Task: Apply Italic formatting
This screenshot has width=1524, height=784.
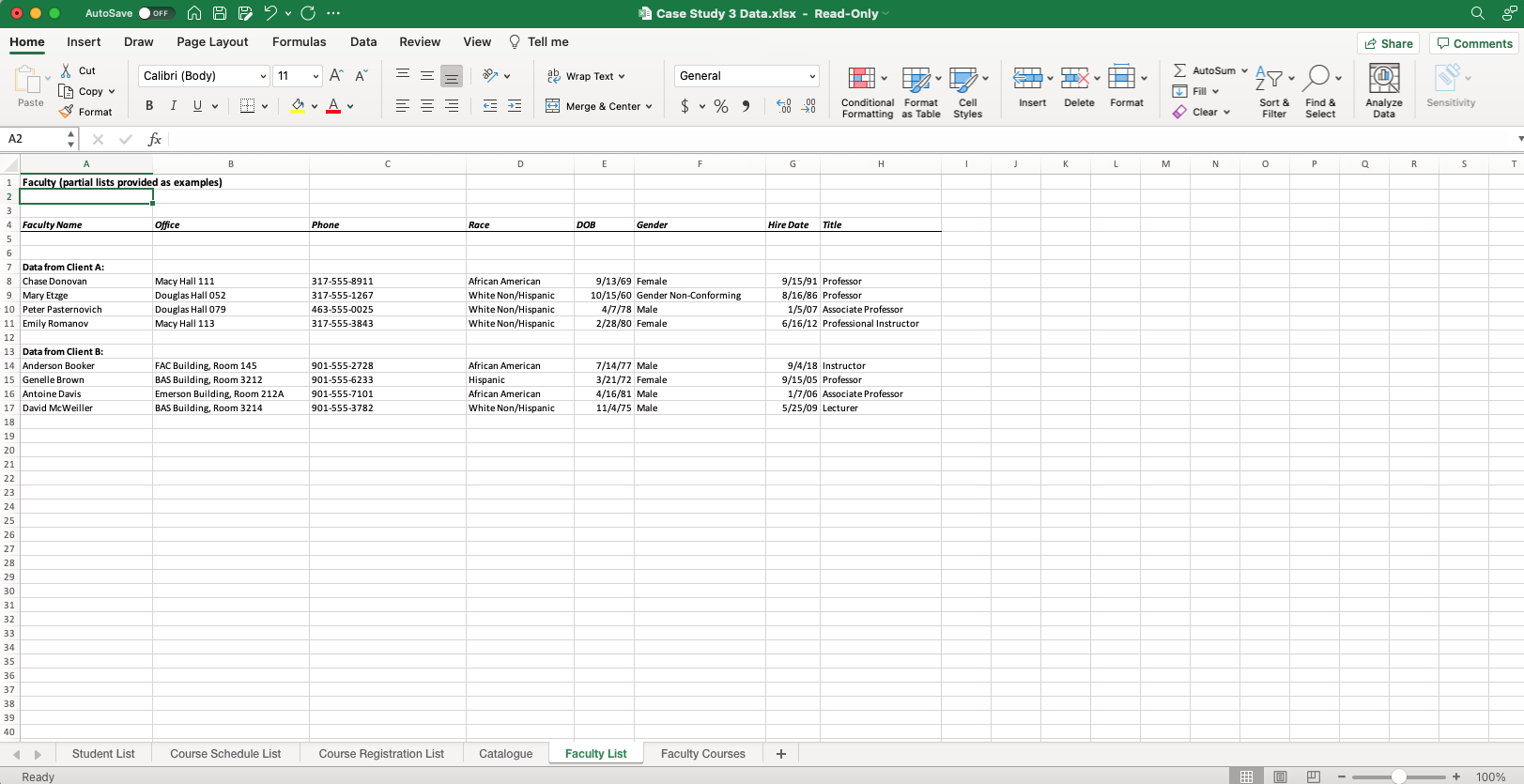Action: pyautogui.click(x=173, y=106)
